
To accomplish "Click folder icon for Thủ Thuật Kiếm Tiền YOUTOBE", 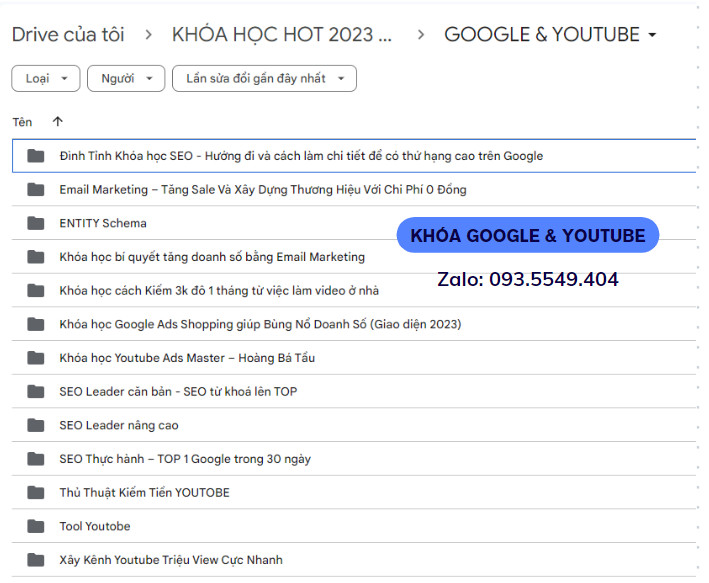I will [37, 492].
